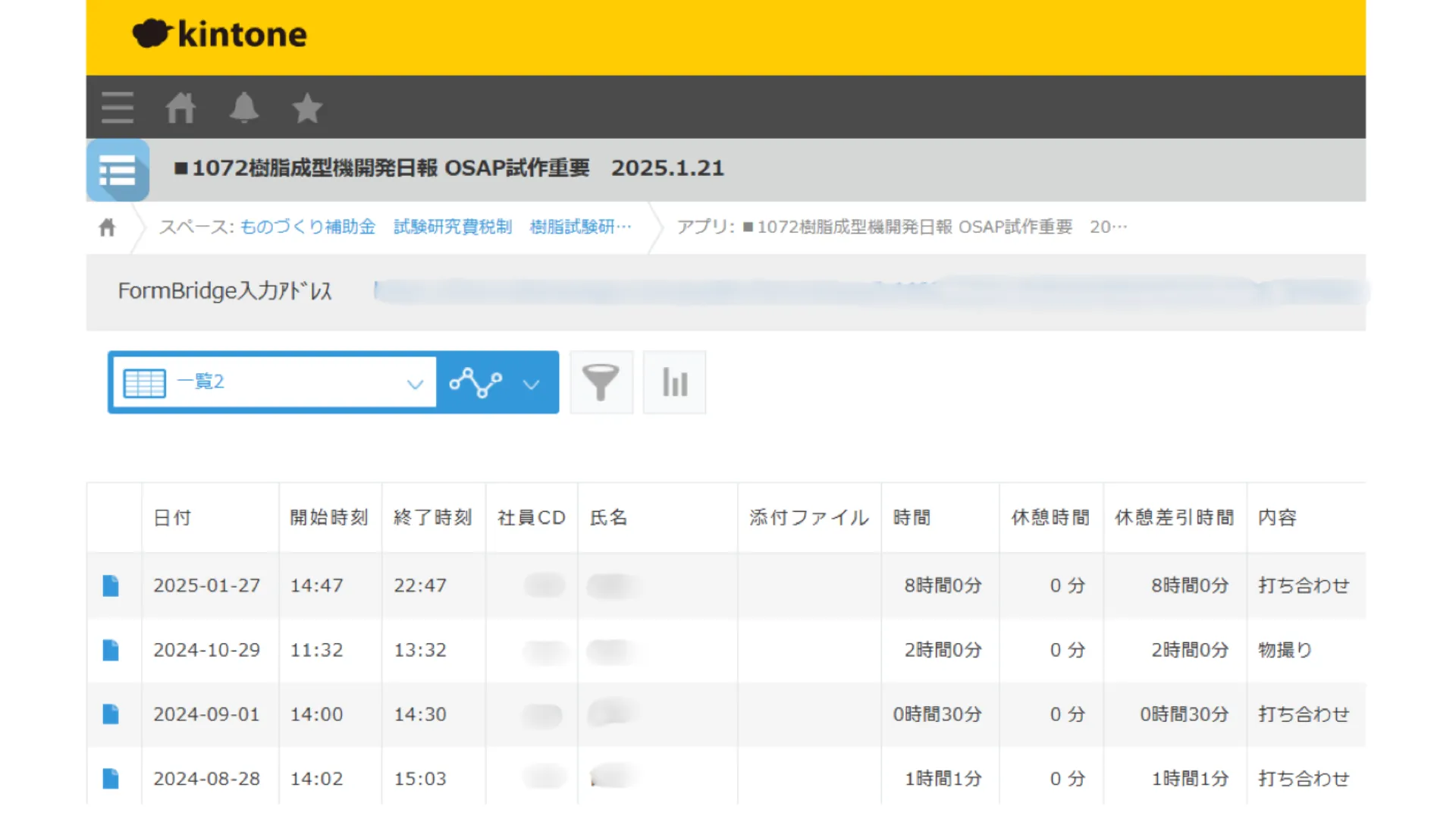Go to portal via home icon in dark toolbar

(x=180, y=108)
